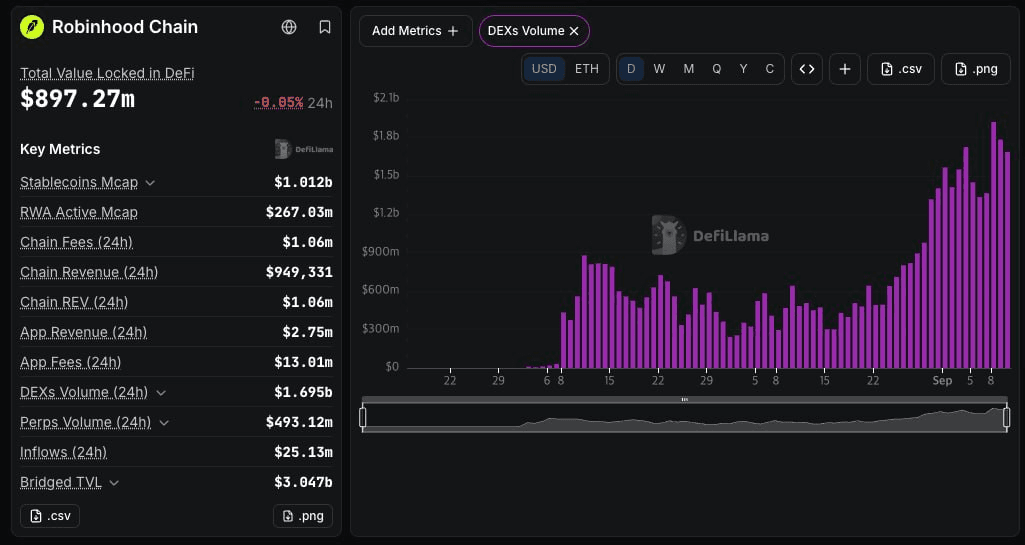This screenshot has height=545, width=1025.
Task: Click the RWA Active Mcap label
Action: click(x=79, y=212)
